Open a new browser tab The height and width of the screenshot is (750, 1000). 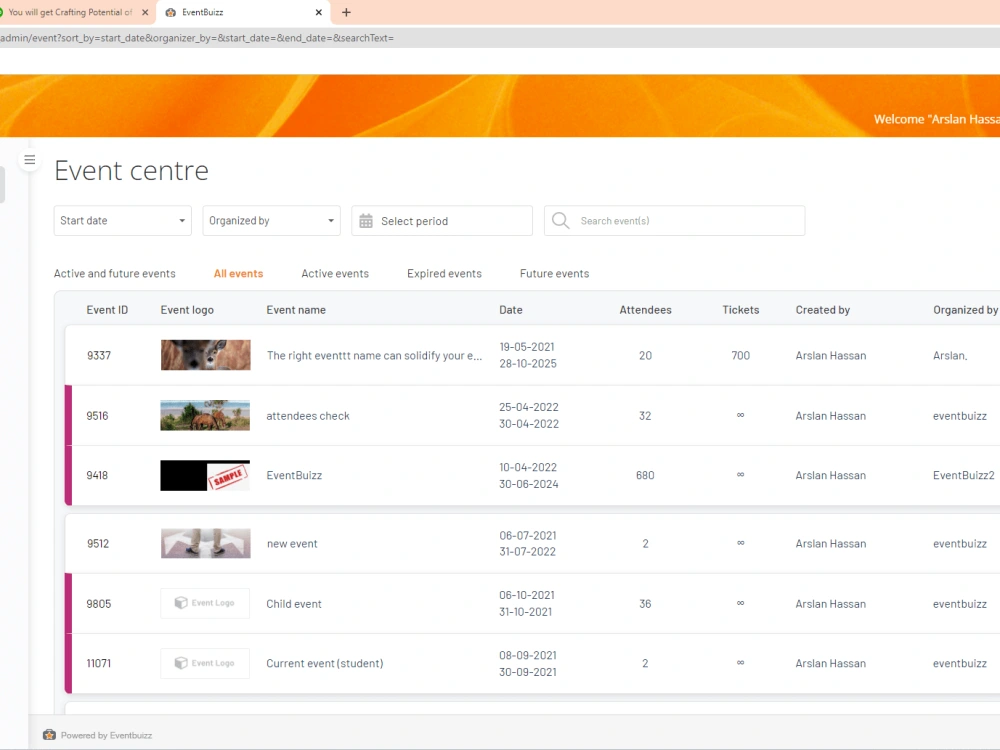[346, 12]
